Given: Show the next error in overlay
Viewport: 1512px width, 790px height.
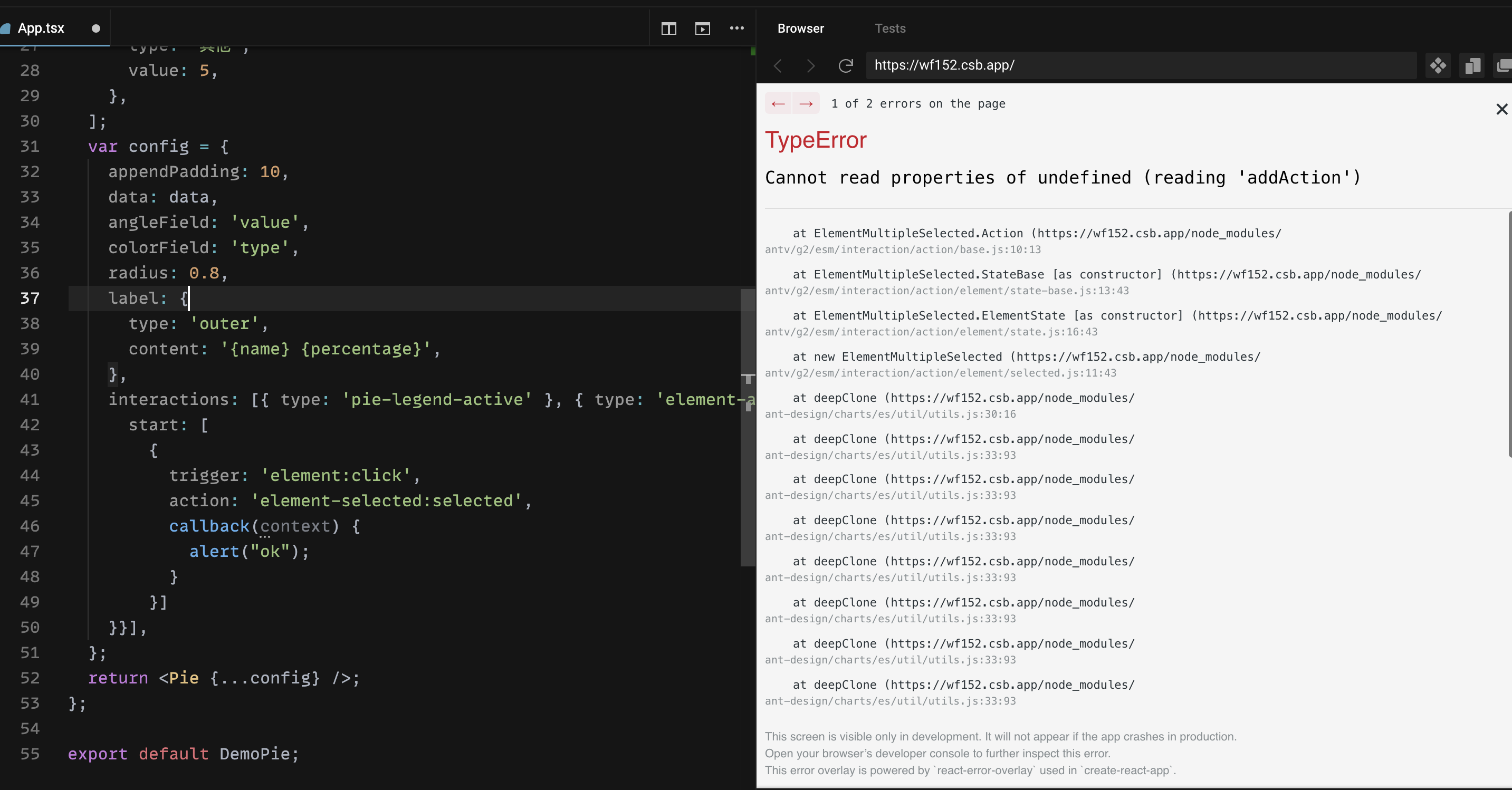Looking at the screenshot, I should pyautogui.click(x=806, y=104).
